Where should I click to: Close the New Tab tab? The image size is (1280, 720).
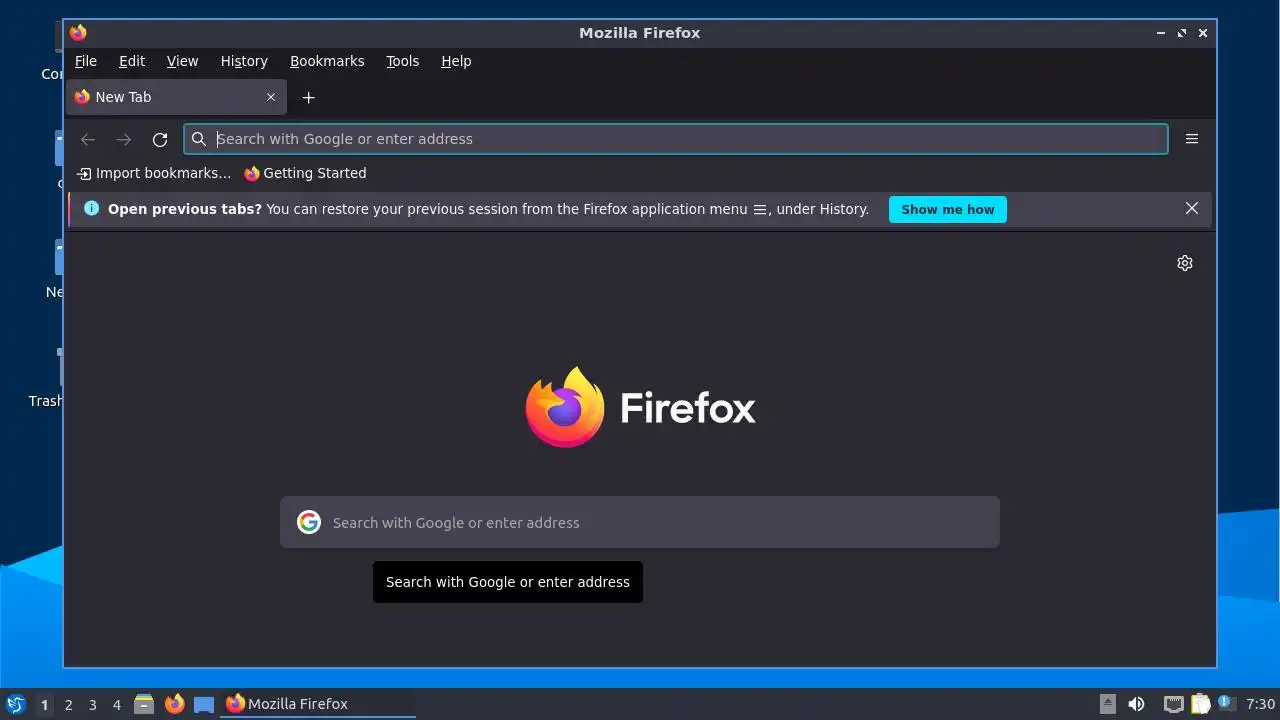tap(271, 97)
